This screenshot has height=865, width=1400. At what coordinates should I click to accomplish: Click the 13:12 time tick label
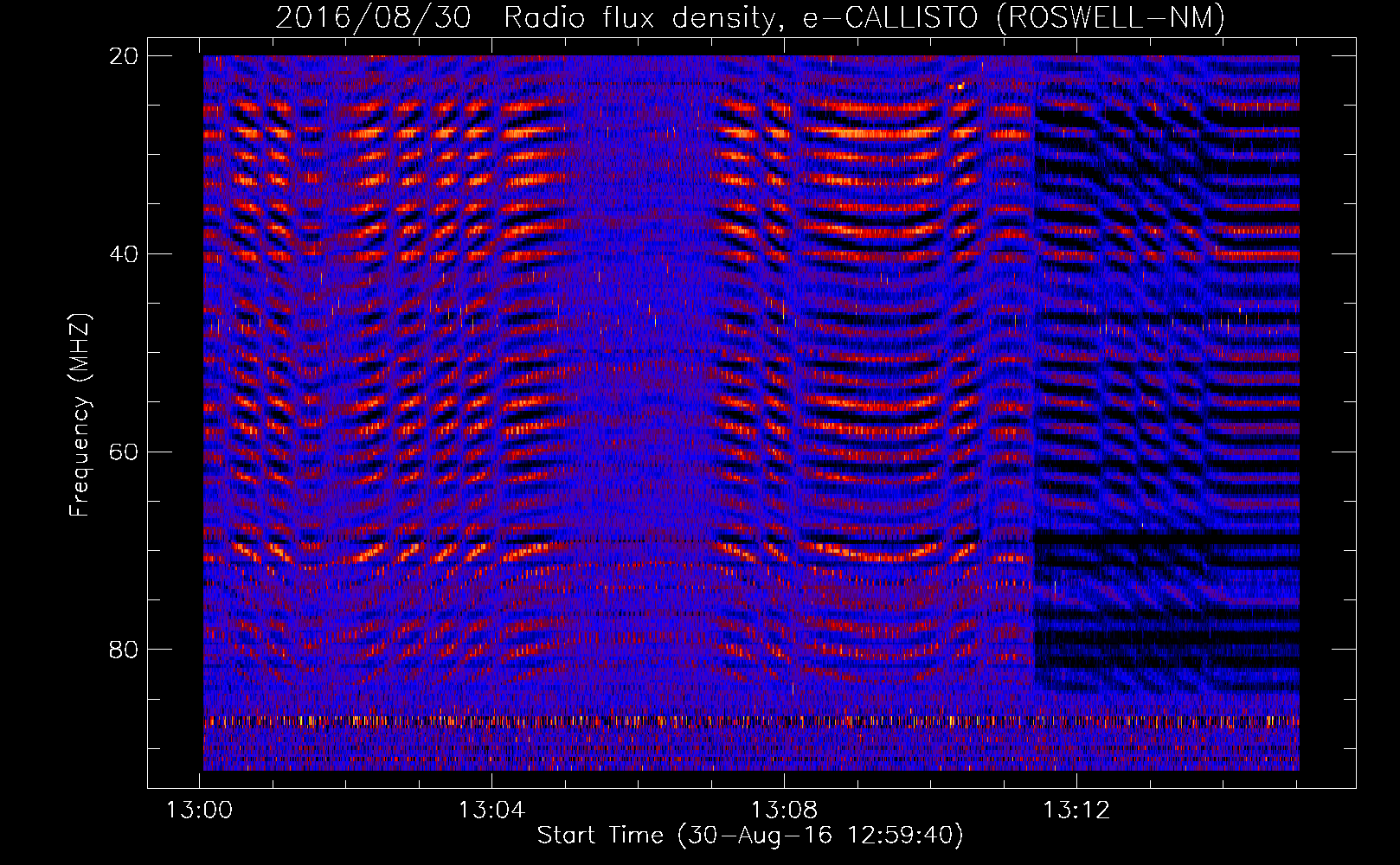pyautogui.click(x=1076, y=811)
